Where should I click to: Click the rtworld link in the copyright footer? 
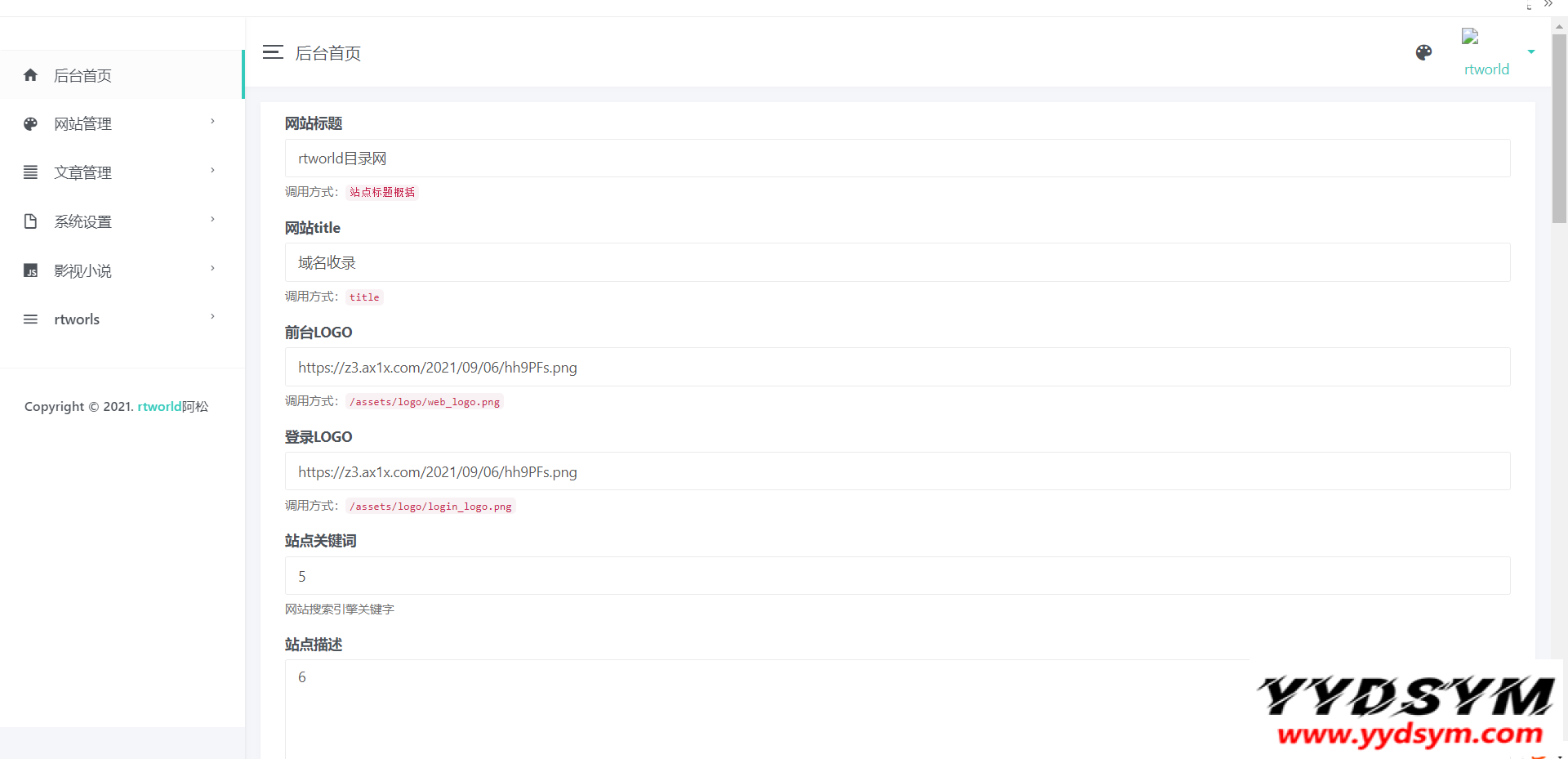[159, 407]
